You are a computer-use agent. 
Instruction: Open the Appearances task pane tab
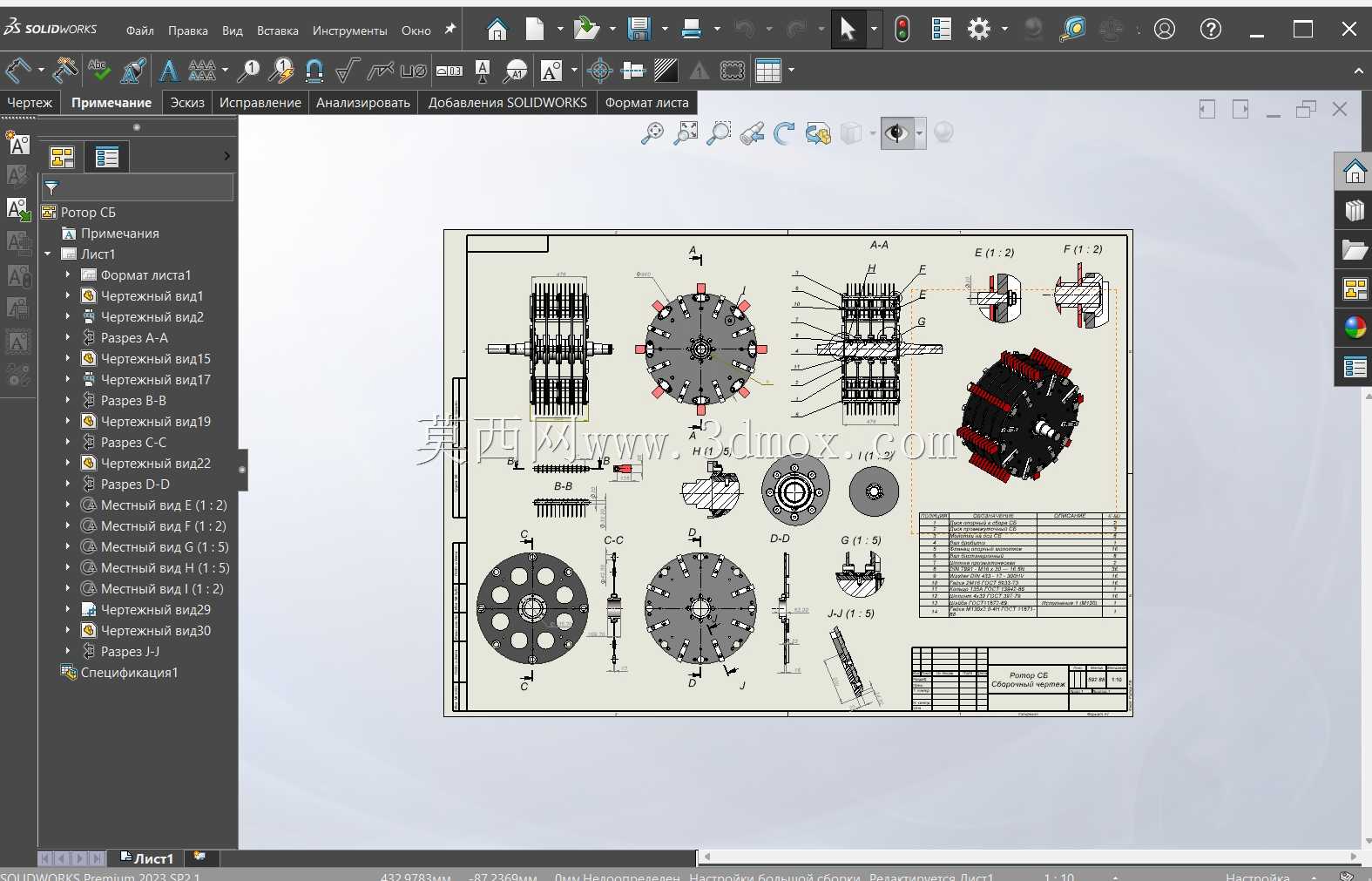(1355, 328)
